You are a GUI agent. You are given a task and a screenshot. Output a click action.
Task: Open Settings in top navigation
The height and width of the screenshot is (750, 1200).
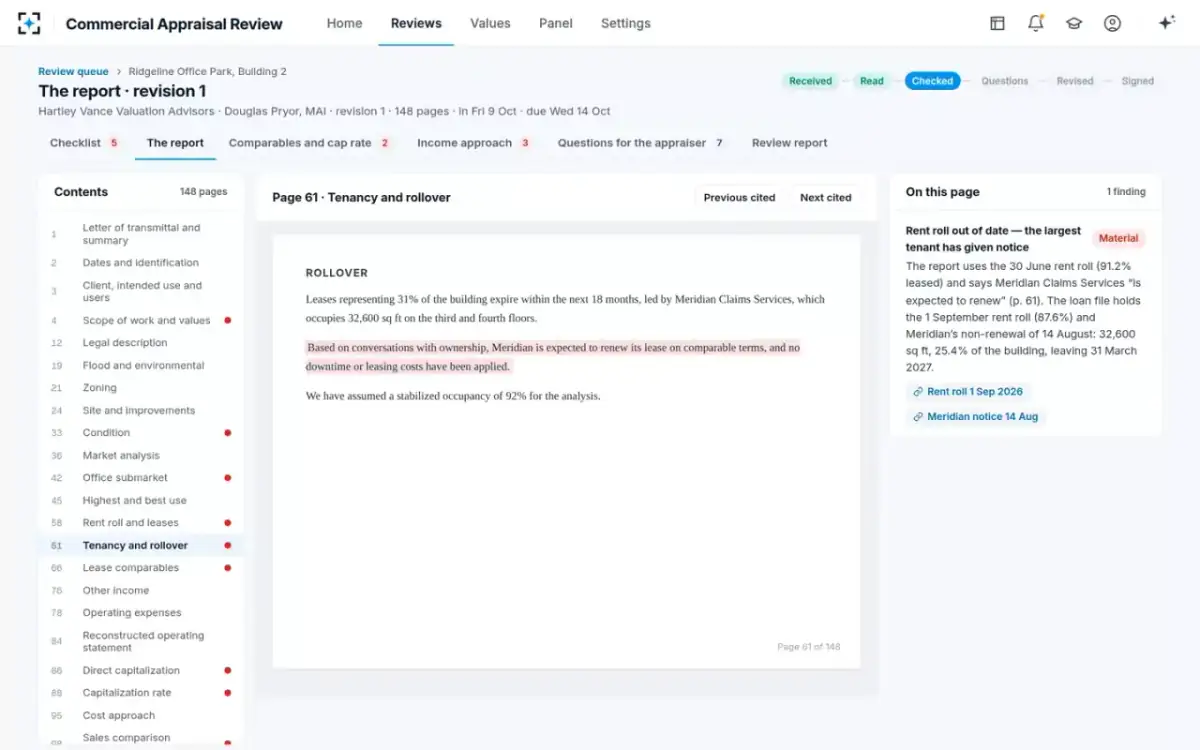pyautogui.click(x=626, y=23)
